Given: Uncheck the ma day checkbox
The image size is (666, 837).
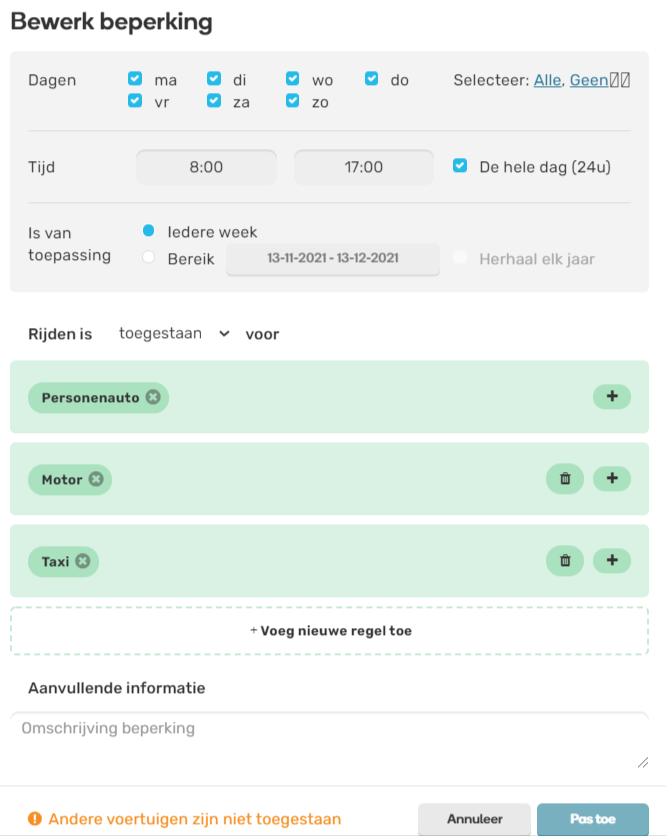Looking at the screenshot, I should [135, 78].
